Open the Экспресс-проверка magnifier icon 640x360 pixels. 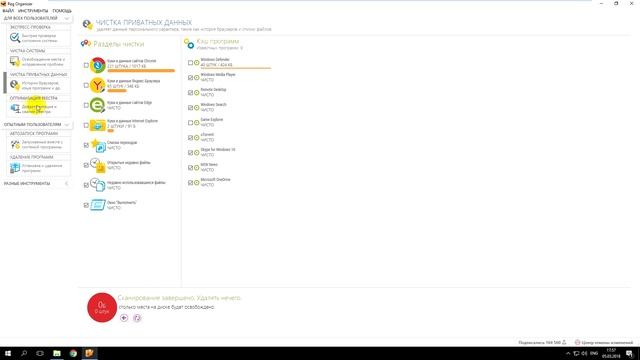tap(15, 38)
